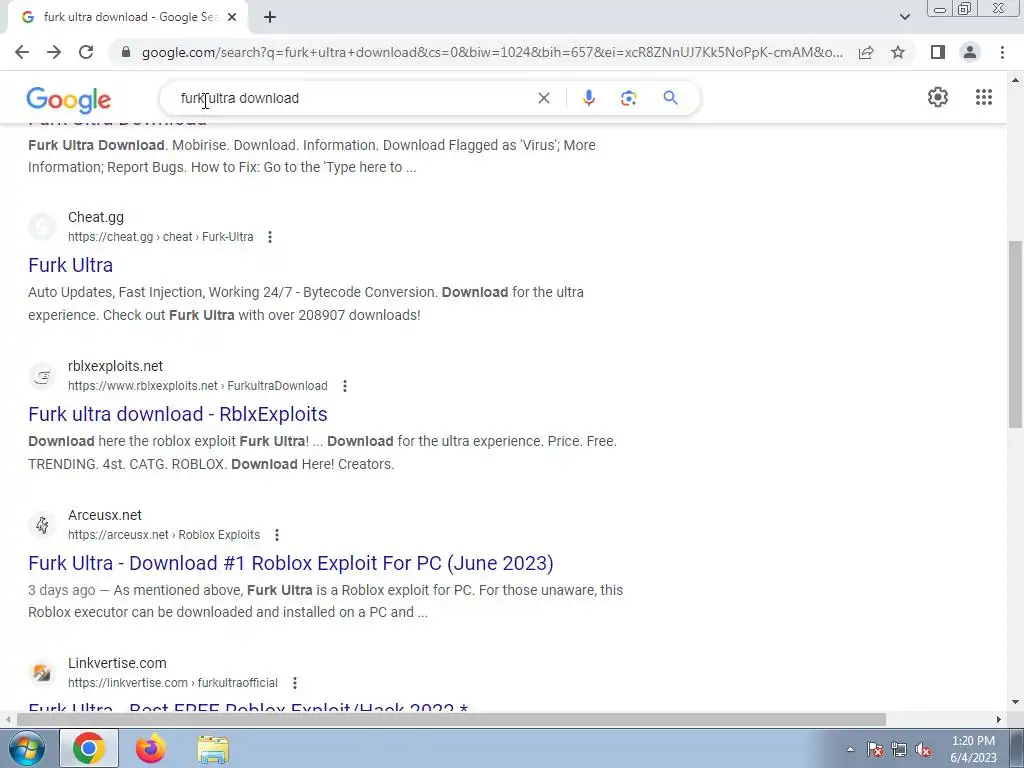Open Google quick settings gear
1024x768 pixels.
pos(938,97)
